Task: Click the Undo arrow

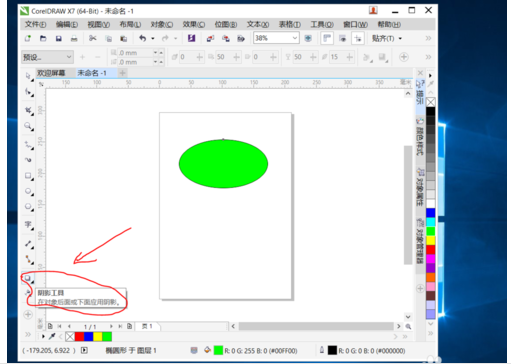Action: (x=143, y=38)
